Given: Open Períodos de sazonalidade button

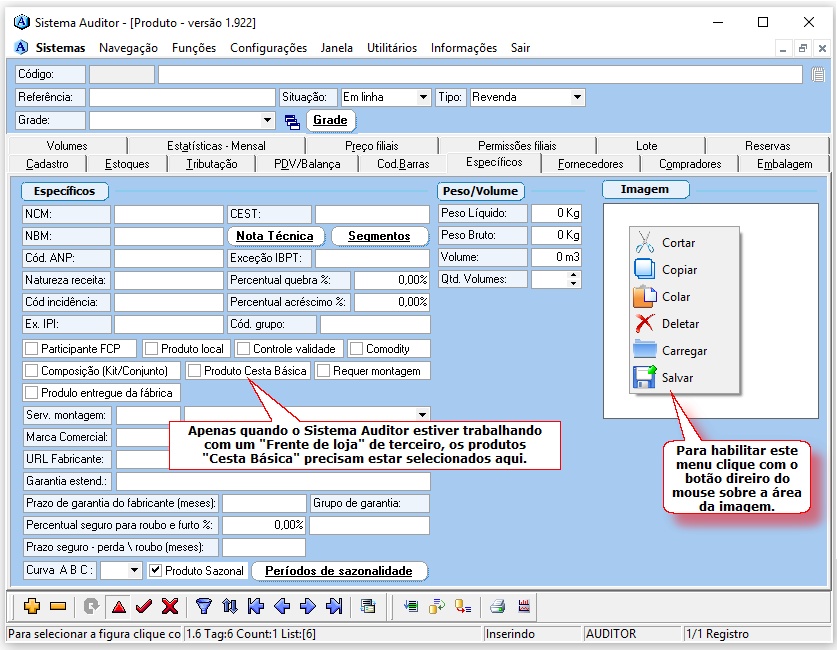Looking at the screenshot, I should [x=339, y=571].
